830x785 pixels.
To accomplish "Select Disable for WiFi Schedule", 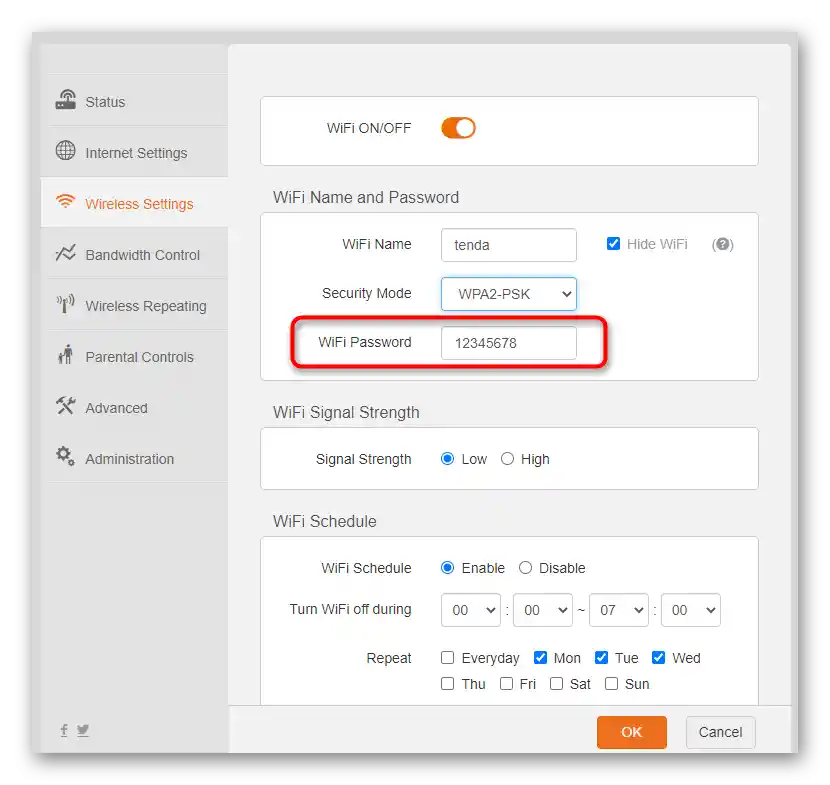I will pos(525,567).
